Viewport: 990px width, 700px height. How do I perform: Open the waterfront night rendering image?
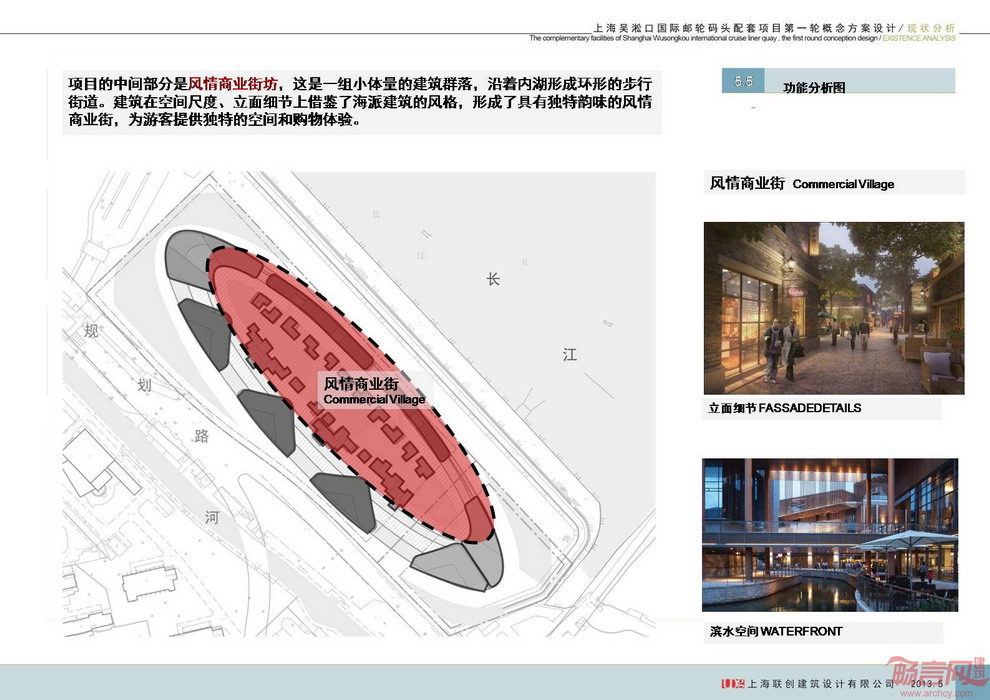(x=829, y=535)
